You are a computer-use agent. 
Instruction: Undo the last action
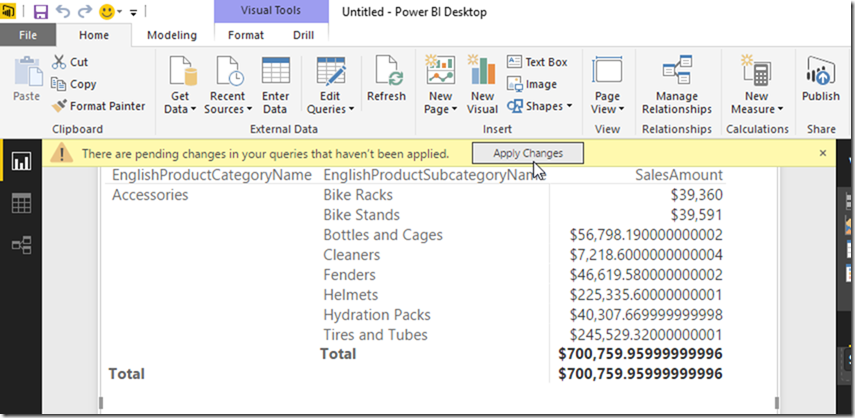point(63,11)
